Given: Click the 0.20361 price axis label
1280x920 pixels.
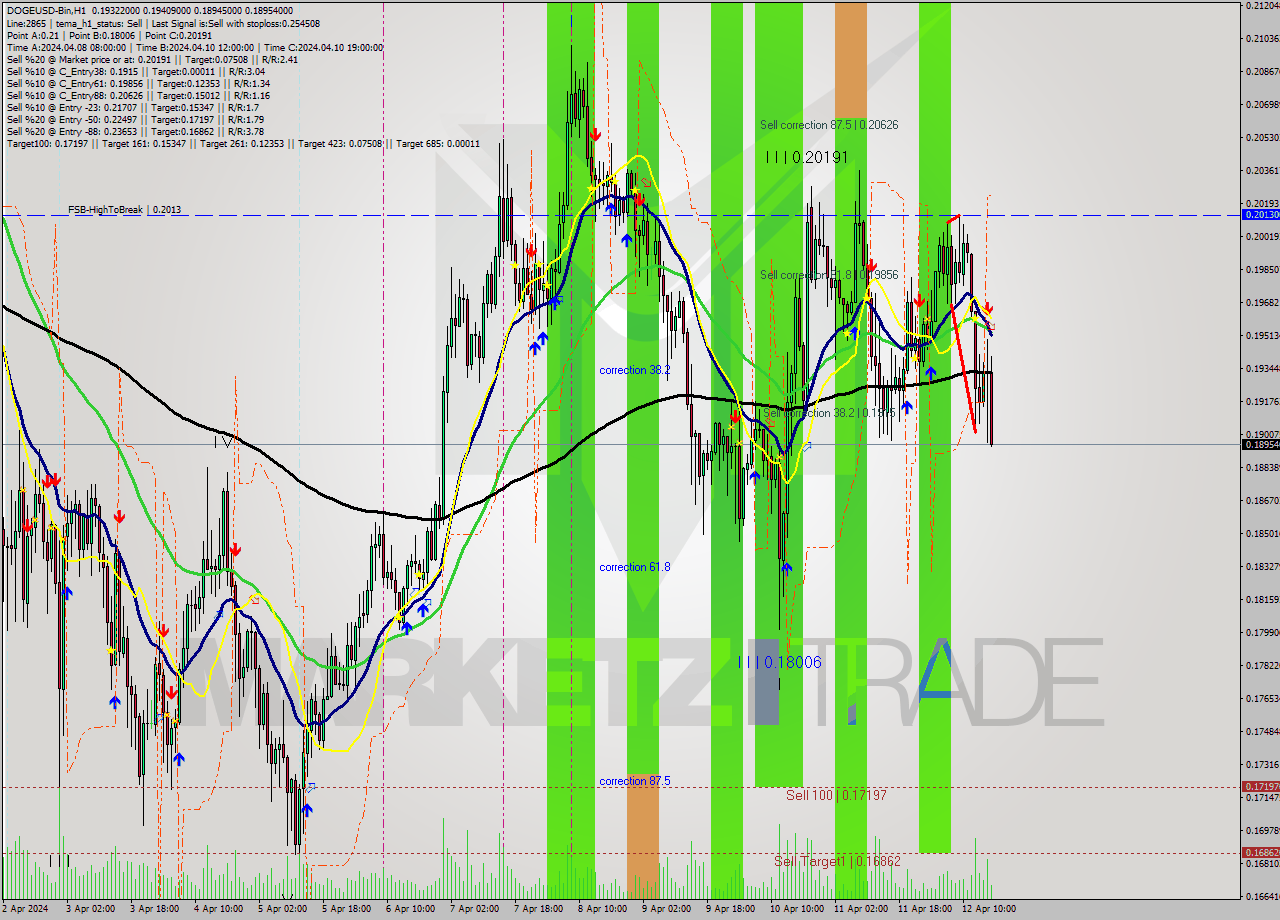Looking at the screenshot, I should [1262, 171].
